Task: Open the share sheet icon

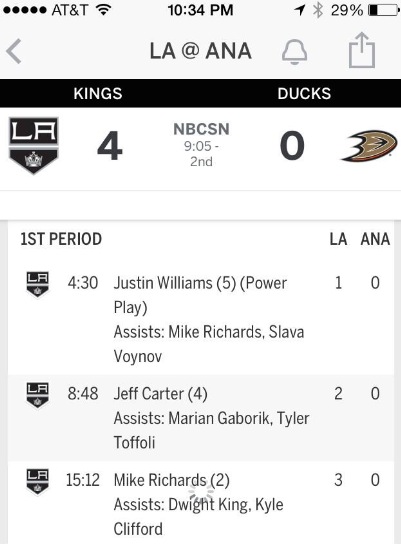Action: pyautogui.click(x=362, y=50)
